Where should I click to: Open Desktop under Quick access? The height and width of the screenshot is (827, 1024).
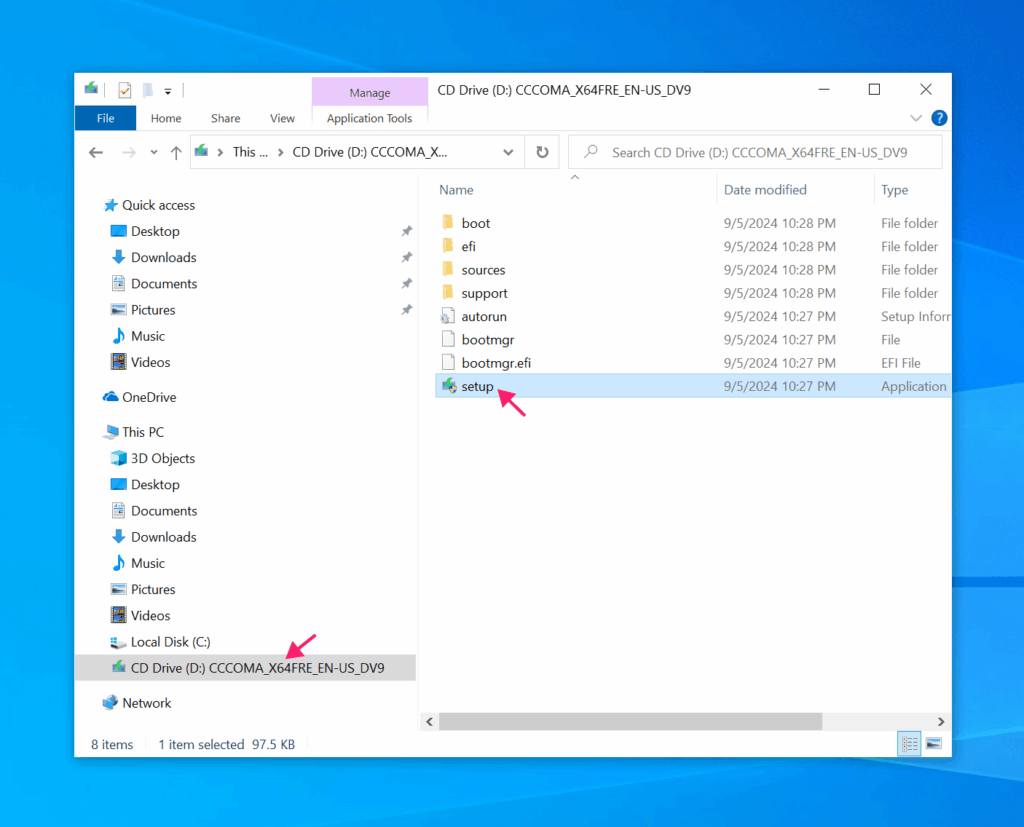155,231
